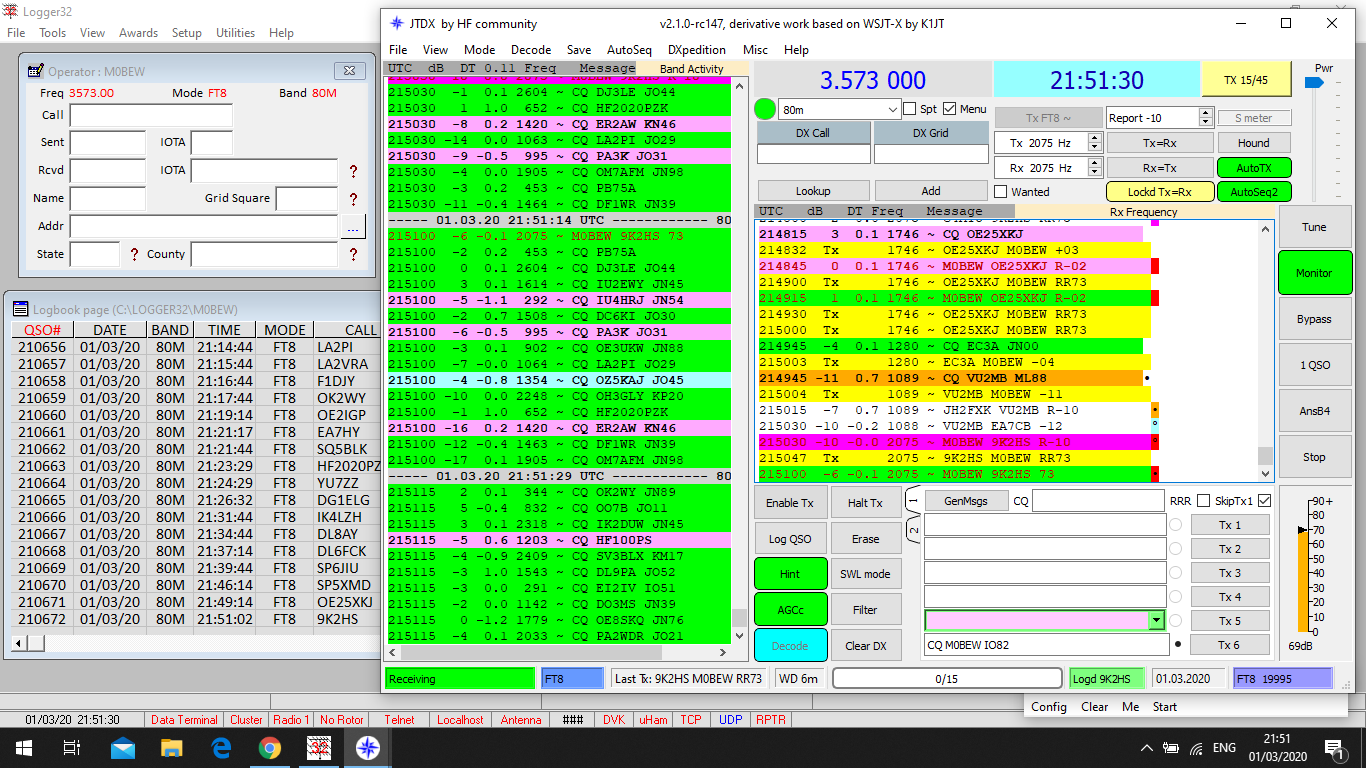
Task: Open the AutoSeq menu in JTDX
Action: coord(629,50)
